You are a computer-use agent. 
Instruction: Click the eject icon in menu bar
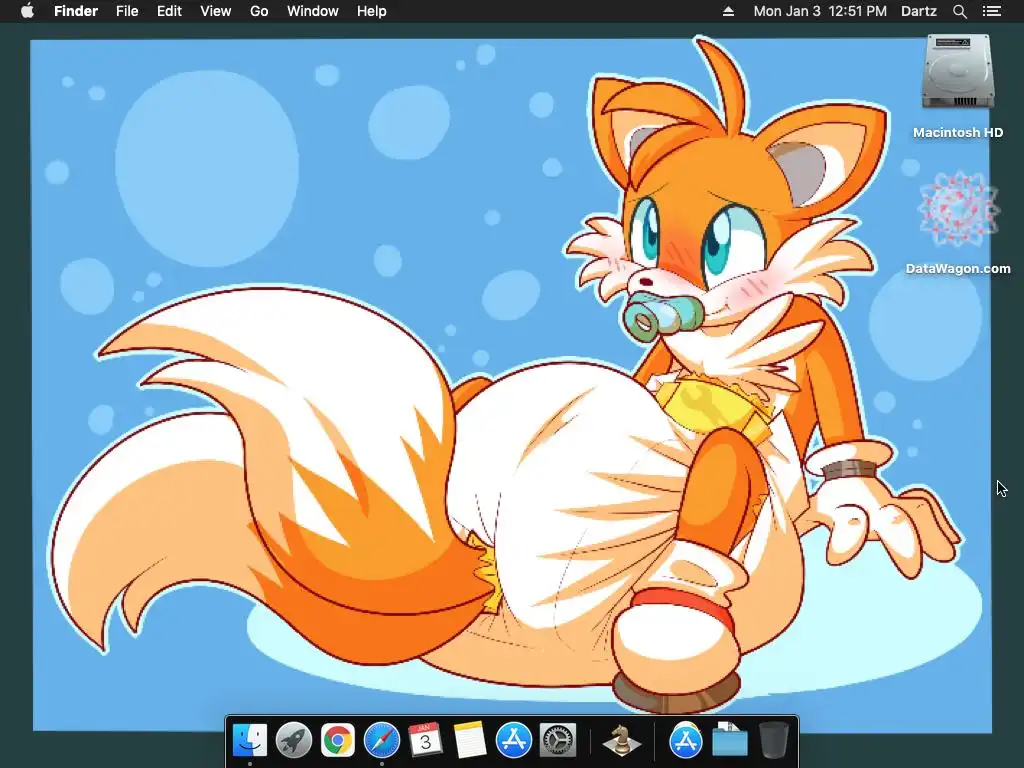click(x=728, y=11)
